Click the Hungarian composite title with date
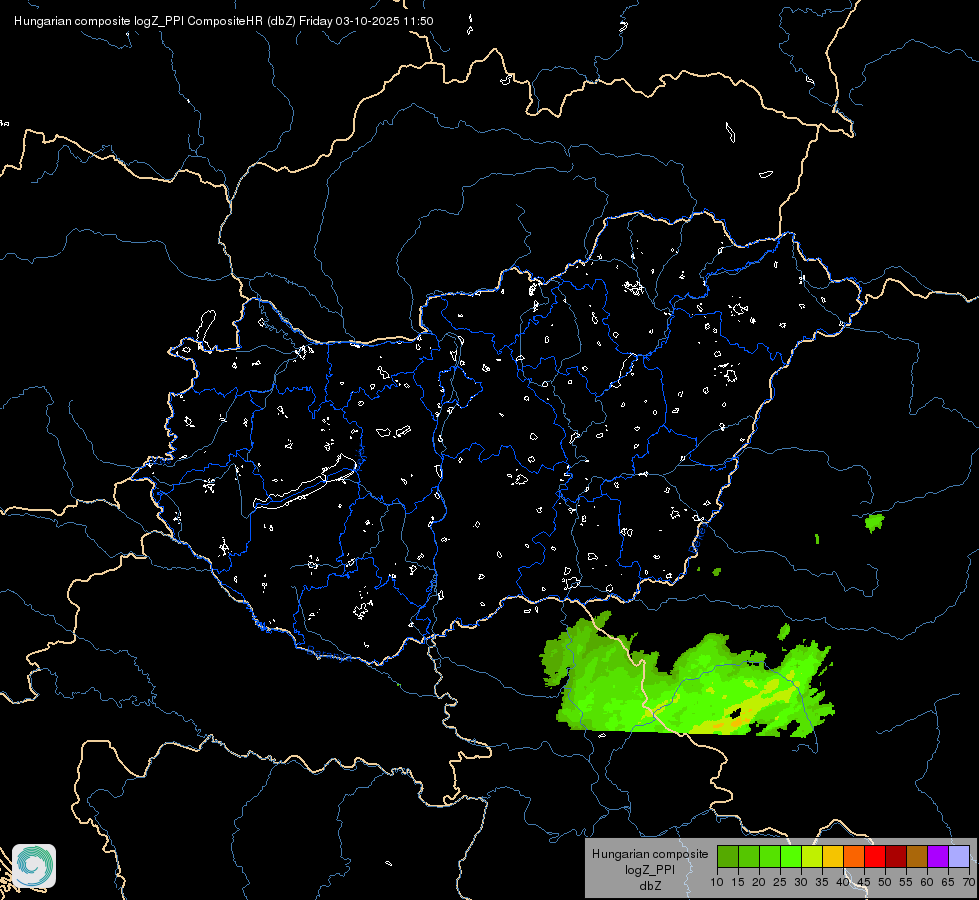The height and width of the screenshot is (900, 979). coord(224,21)
